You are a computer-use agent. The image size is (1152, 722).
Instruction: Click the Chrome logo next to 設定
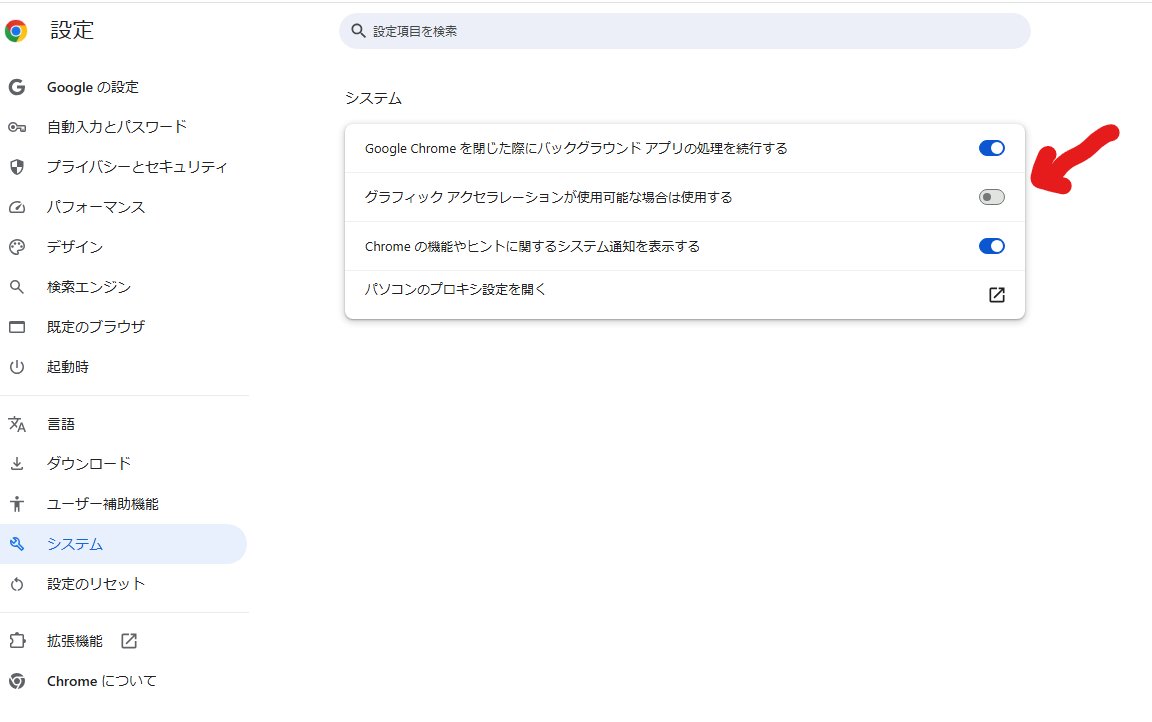click(15, 30)
